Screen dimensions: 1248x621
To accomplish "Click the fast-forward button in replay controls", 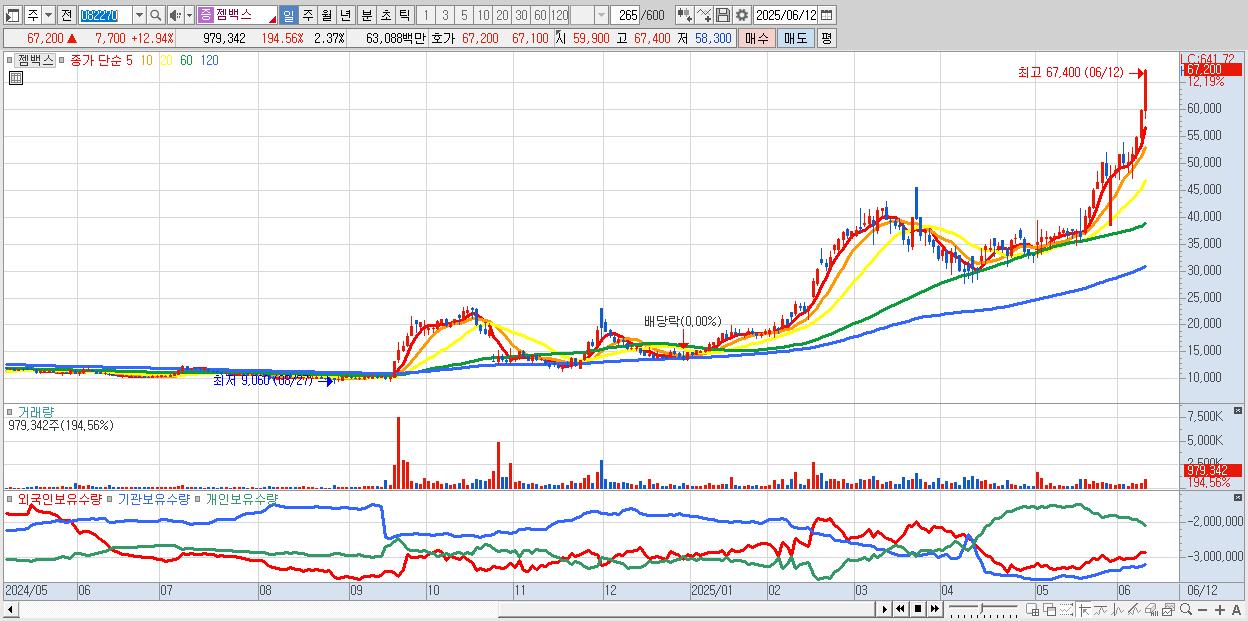I will (x=934, y=609).
